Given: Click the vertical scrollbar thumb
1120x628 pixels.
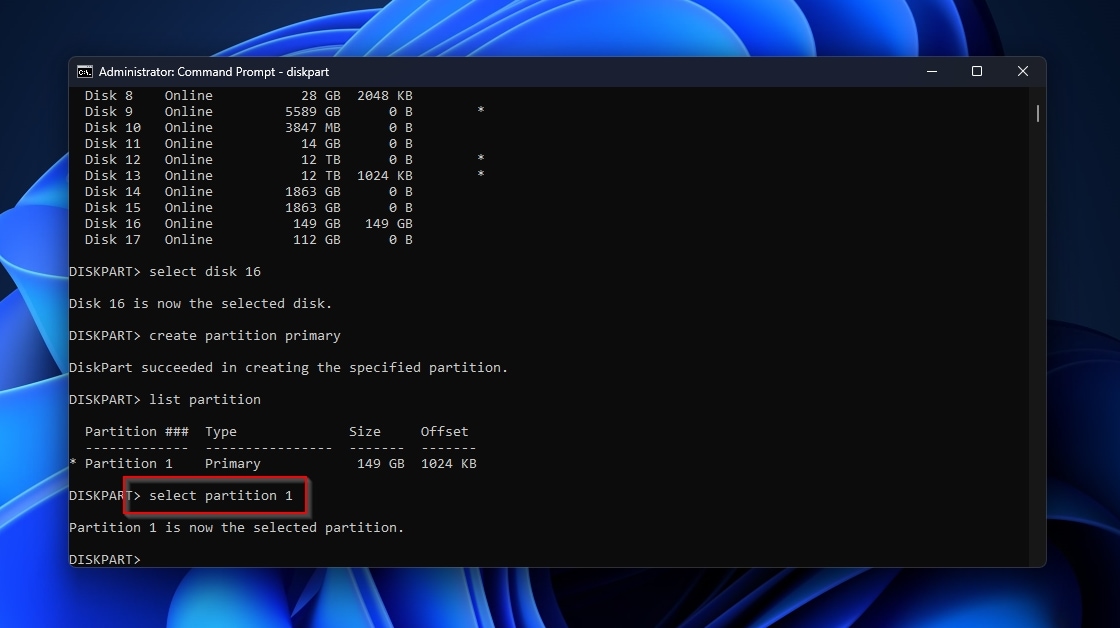Looking at the screenshot, I should (1037, 113).
